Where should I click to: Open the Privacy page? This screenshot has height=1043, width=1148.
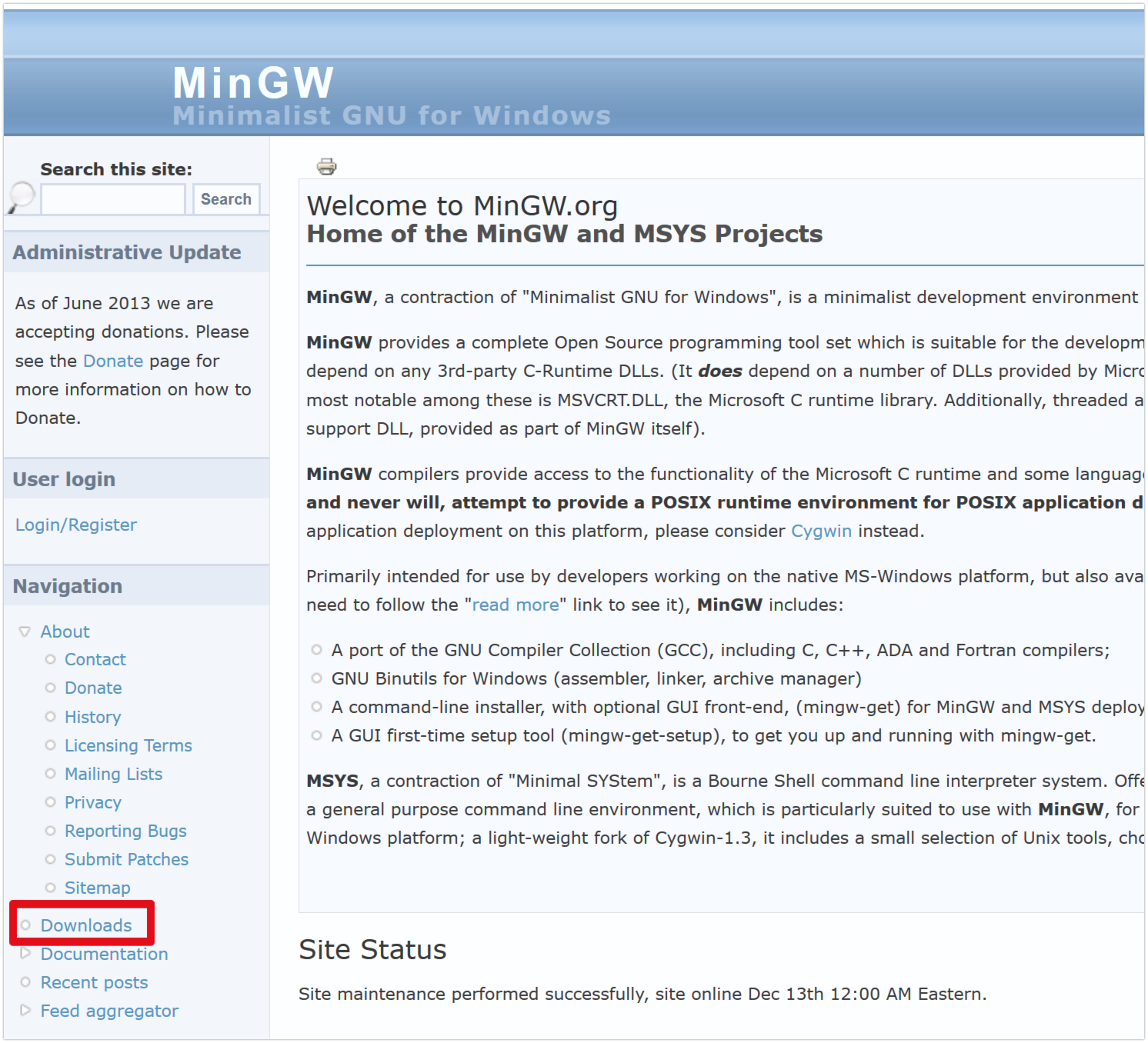click(x=92, y=801)
